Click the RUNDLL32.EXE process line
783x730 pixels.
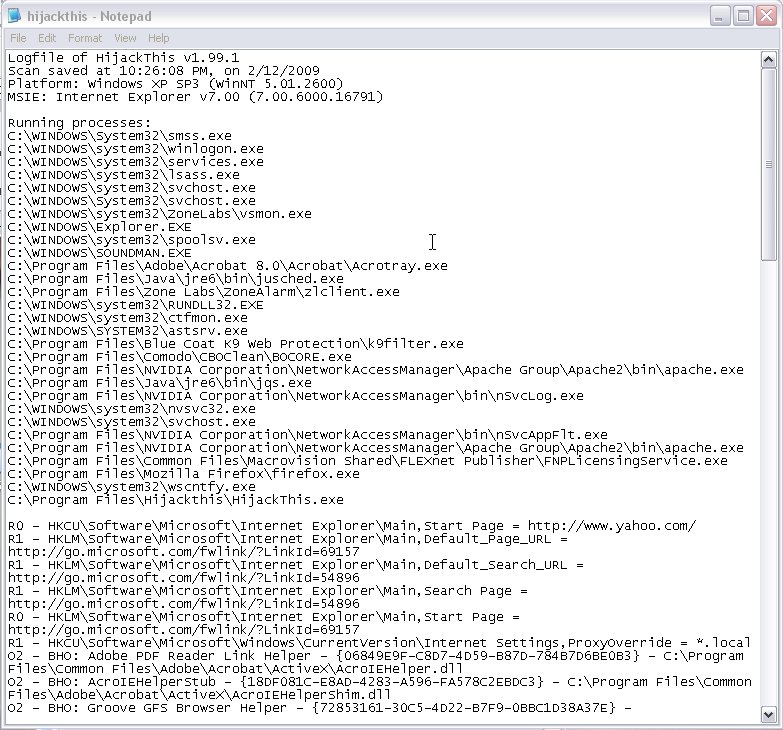tap(136, 305)
